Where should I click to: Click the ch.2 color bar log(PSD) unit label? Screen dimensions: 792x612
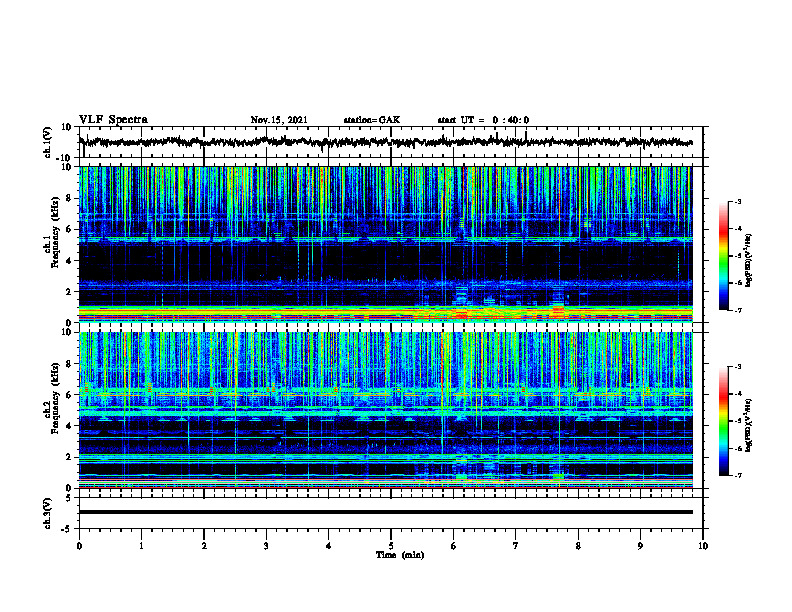tap(748, 425)
